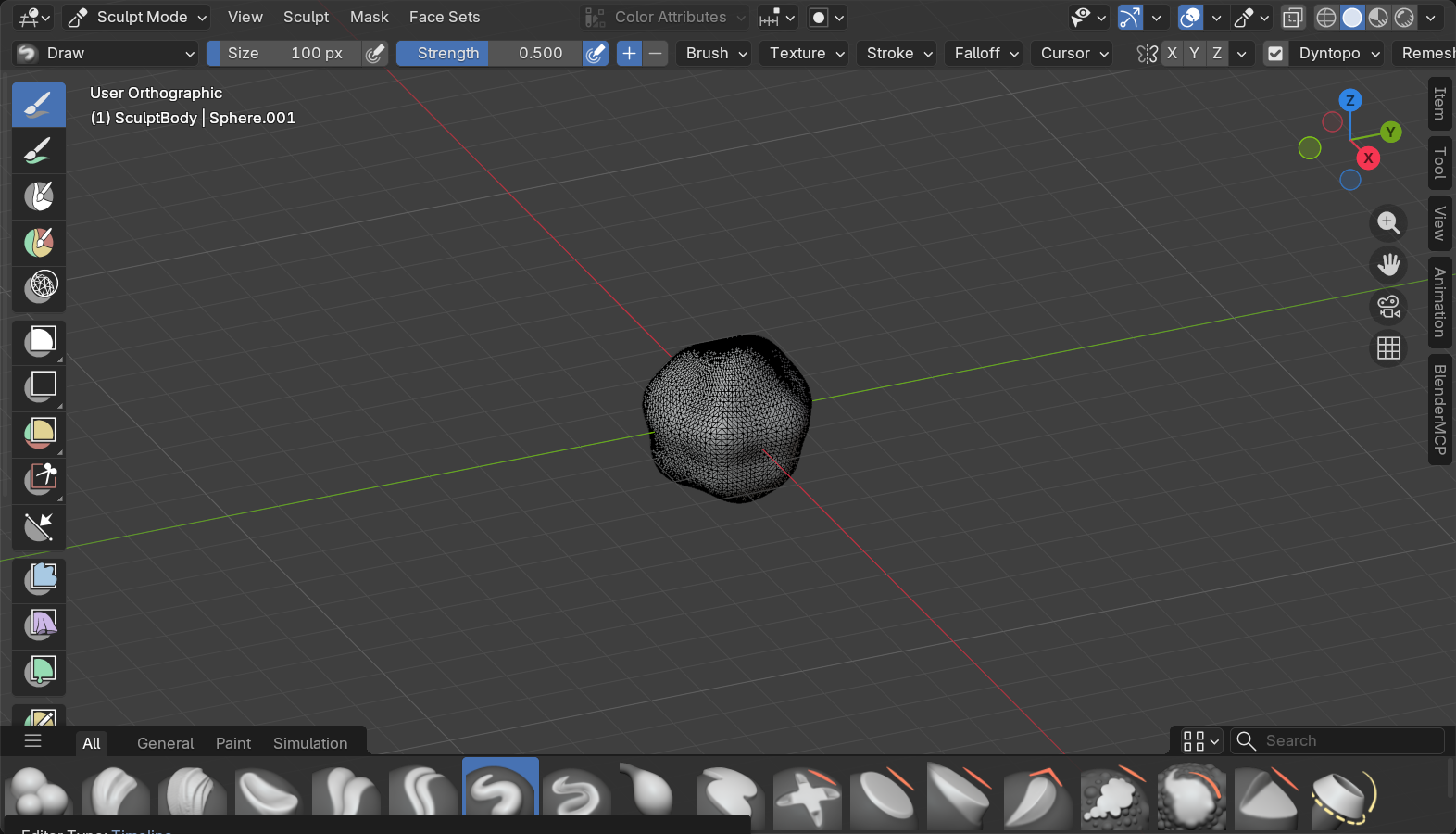Screen dimensions: 1456x834
Task: Select the Box Mask tool
Action: (39, 342)
